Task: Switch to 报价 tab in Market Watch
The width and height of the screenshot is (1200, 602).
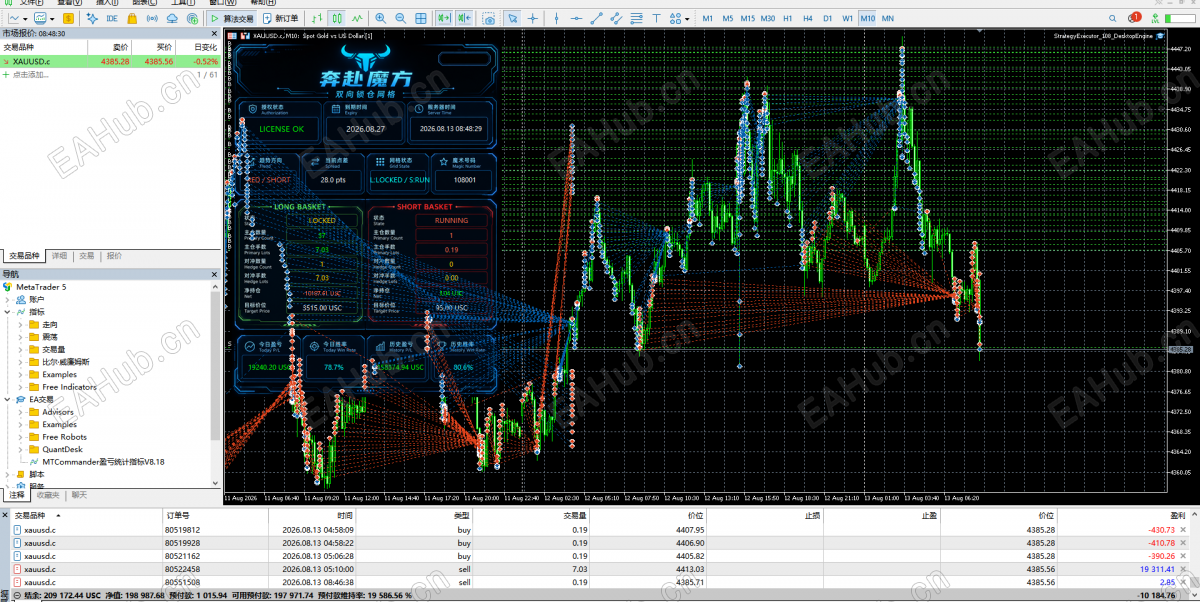Action: (x=115, y=256)
